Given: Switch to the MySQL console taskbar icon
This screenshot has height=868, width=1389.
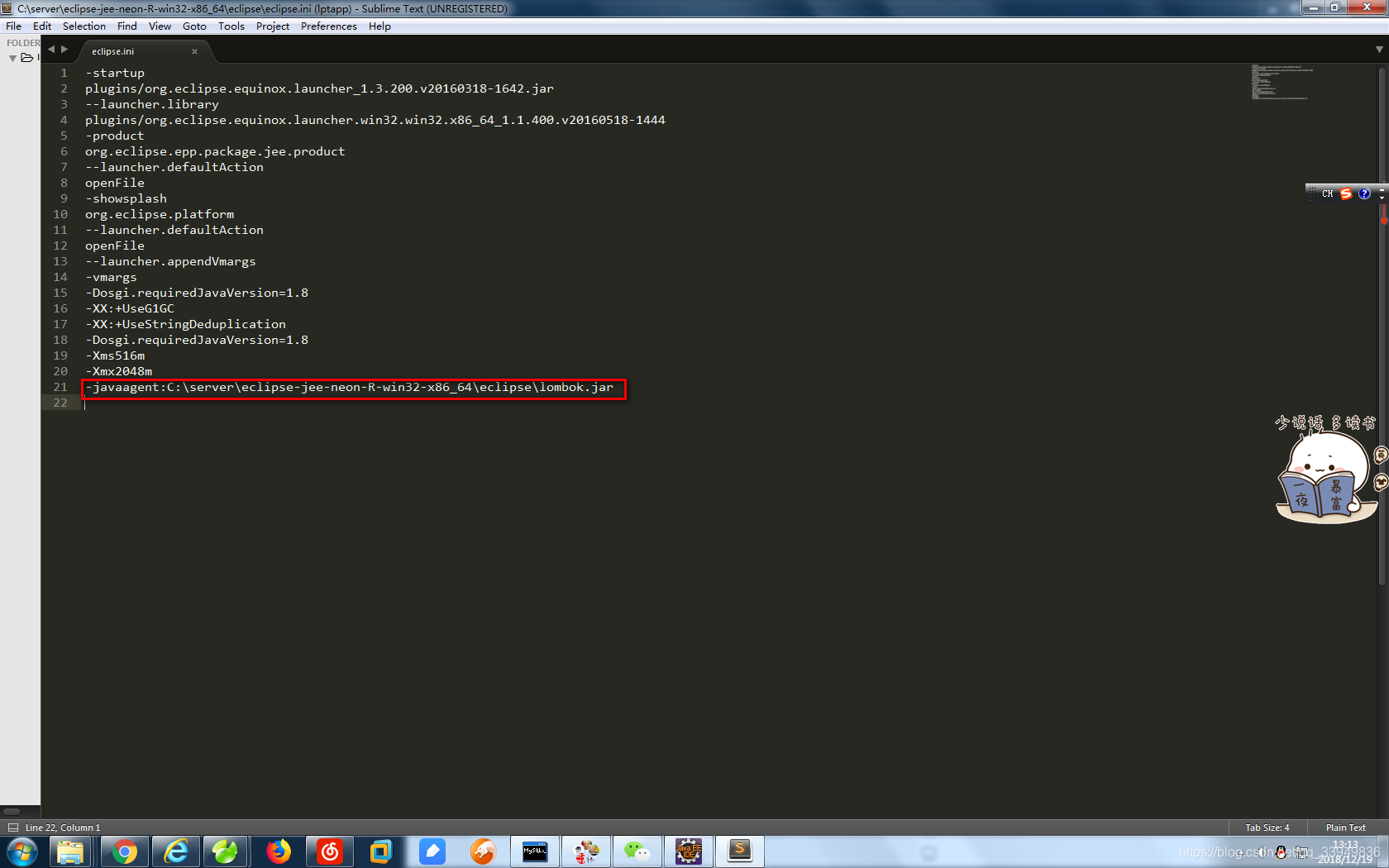Looking at the screenshot, I should (535, 851).
